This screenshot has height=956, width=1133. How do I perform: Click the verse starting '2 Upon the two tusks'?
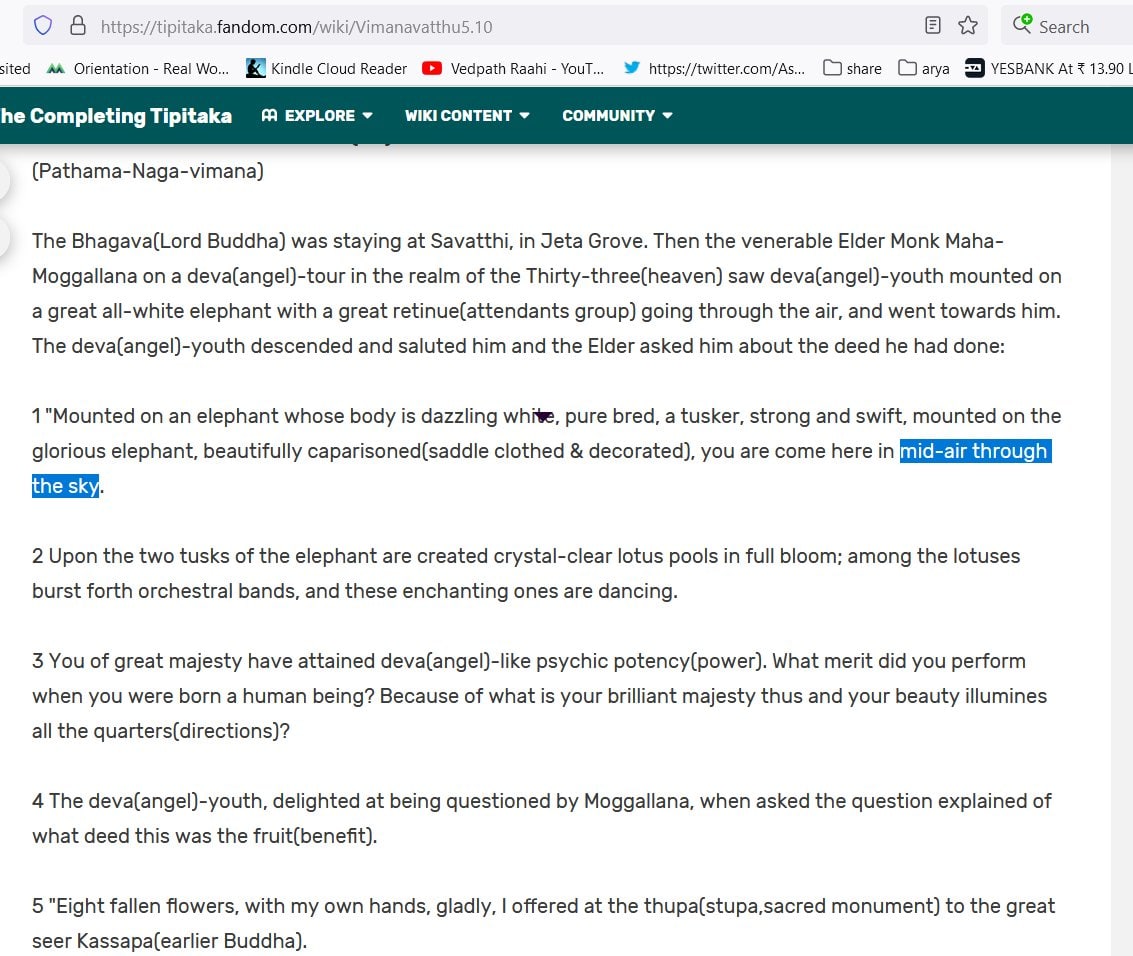526,573
